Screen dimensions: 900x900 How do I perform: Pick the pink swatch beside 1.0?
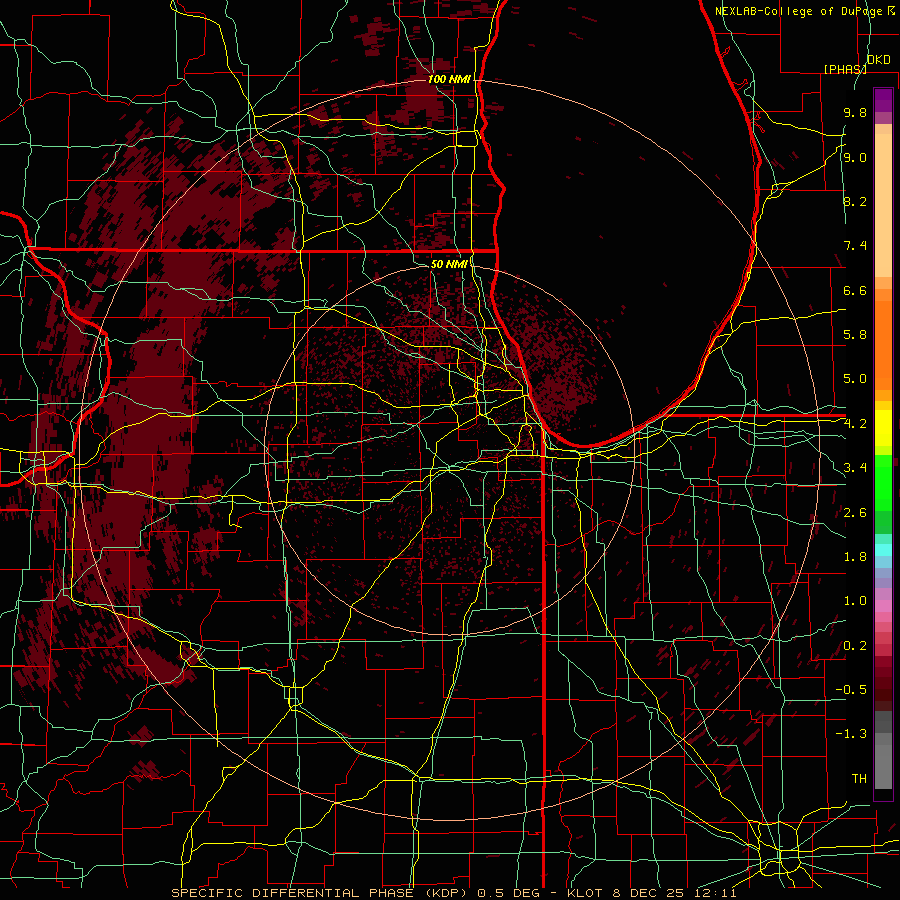883,606
